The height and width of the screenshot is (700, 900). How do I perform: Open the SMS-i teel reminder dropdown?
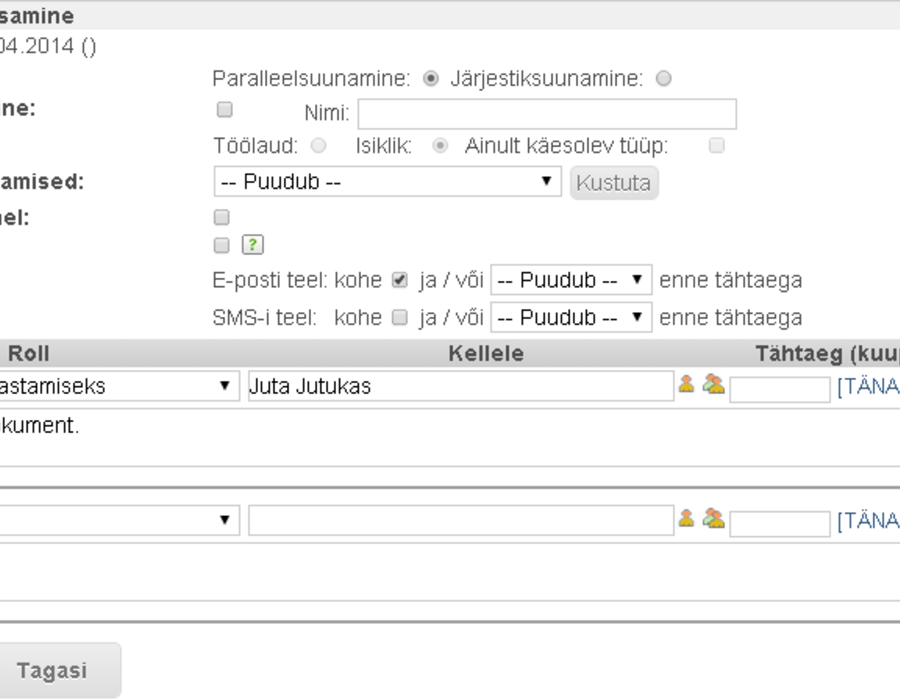point(571,317)
